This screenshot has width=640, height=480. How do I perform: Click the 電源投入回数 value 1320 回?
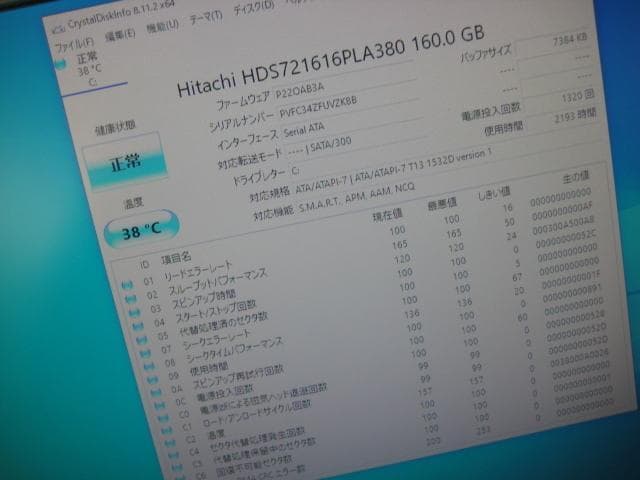point(578,97)
